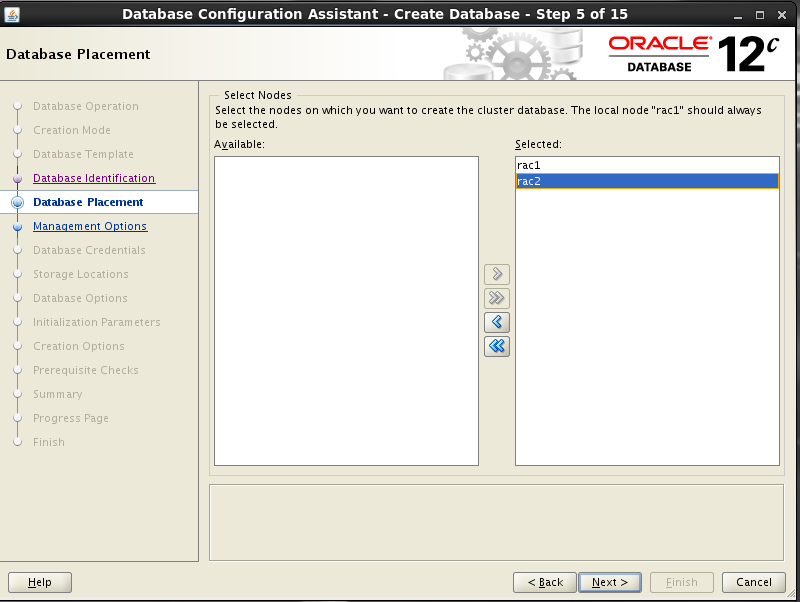Click the Summary step
Image resolution: width=800 pixels, height=602 pixels.
(x=58, y=394)
